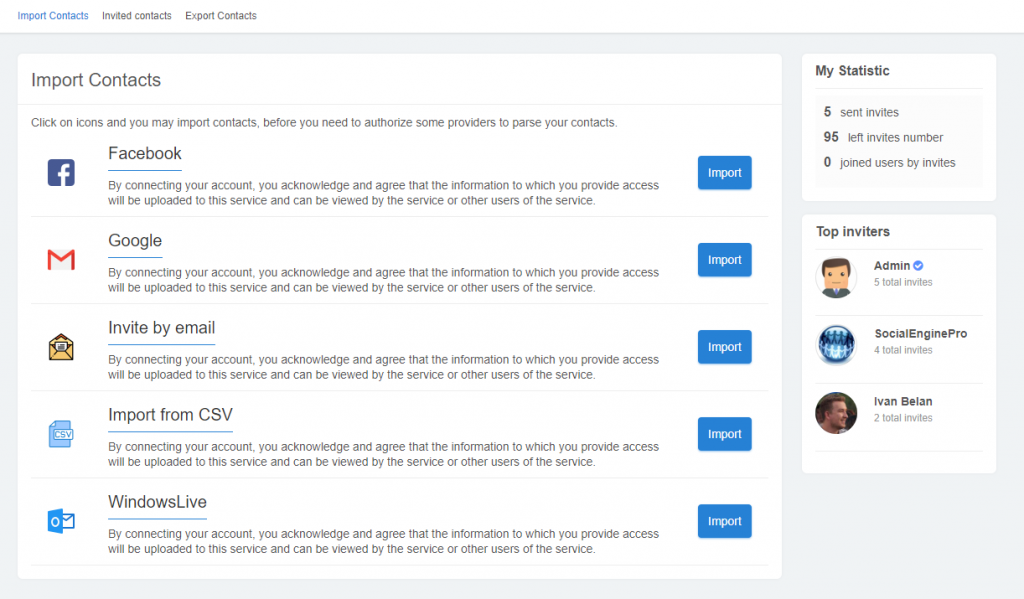Click Import for Invite by email
The width and height of the screenshot is (1024, 599).
point(724,347)
